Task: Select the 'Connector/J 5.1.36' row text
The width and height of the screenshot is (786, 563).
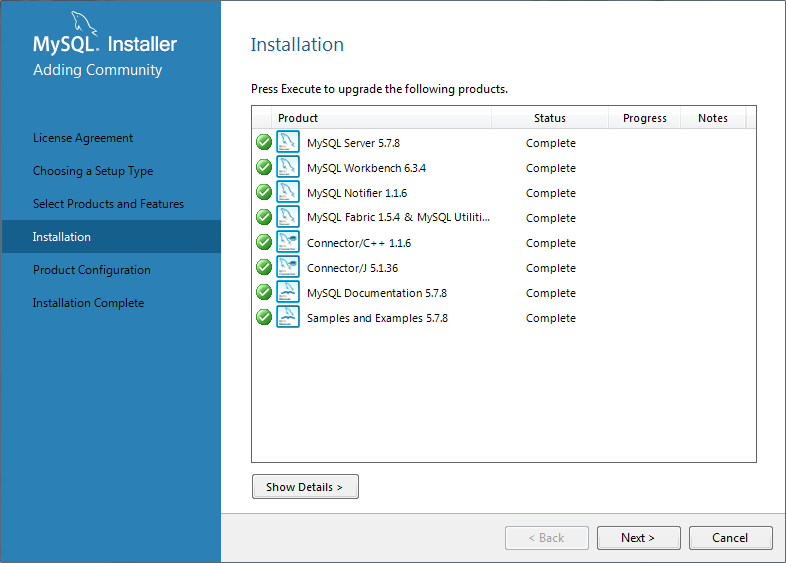Action: click(352, 268)
